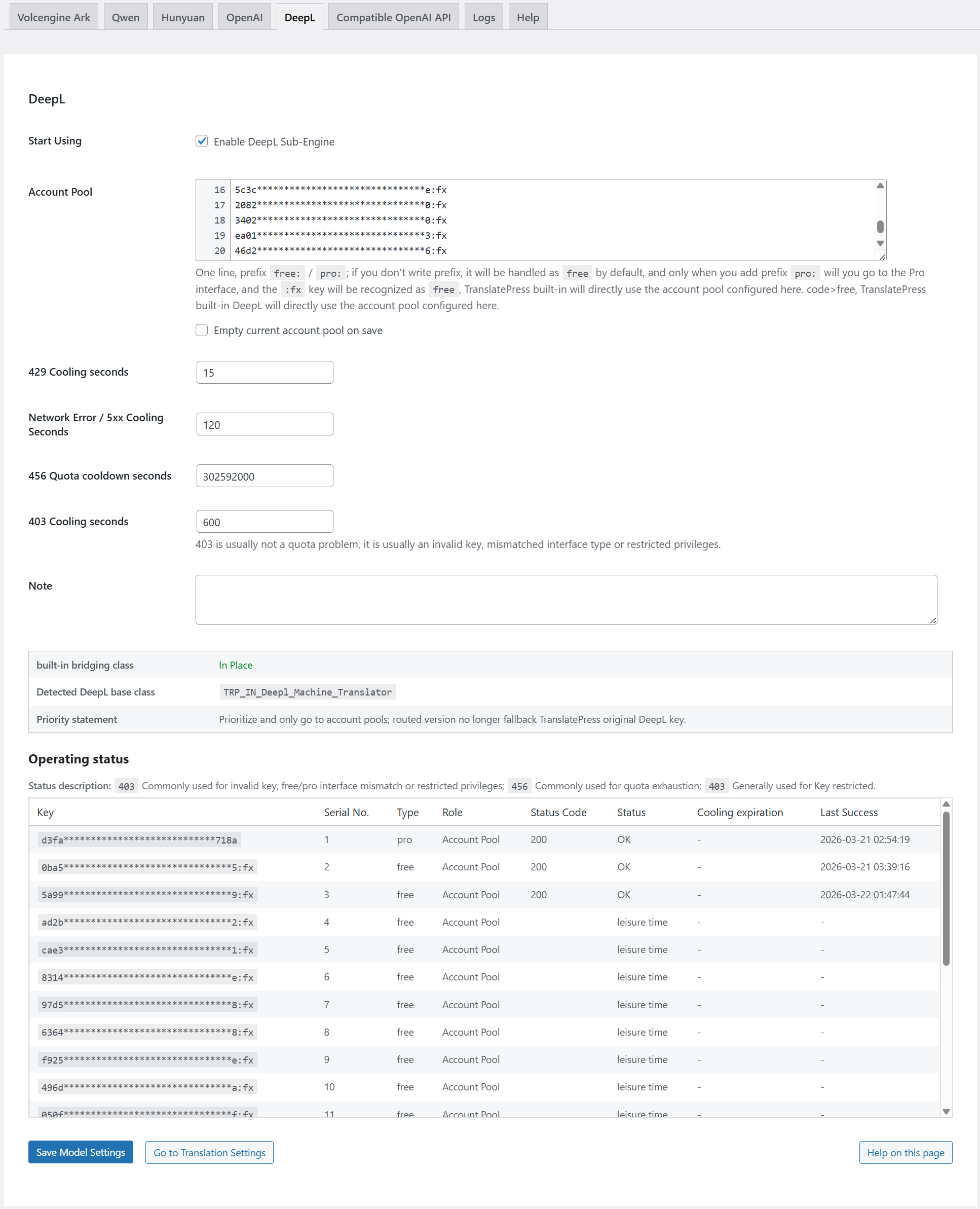Click the Account Pool scrollbar down arrow
980x1209 pixels.
880,243
